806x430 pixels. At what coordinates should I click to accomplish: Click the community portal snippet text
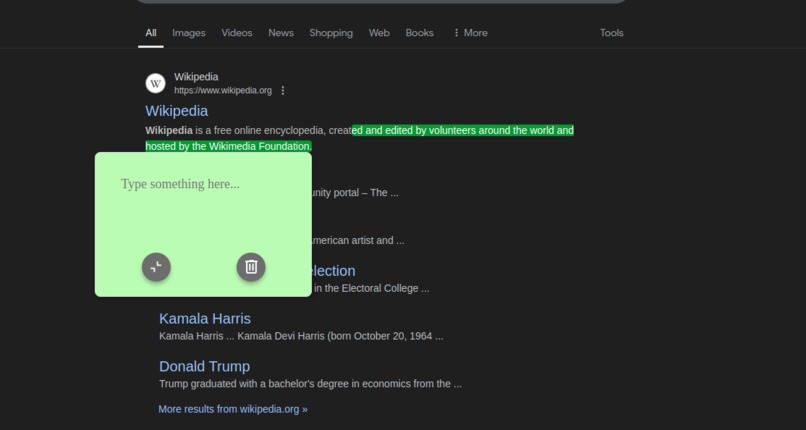[355, 193]
